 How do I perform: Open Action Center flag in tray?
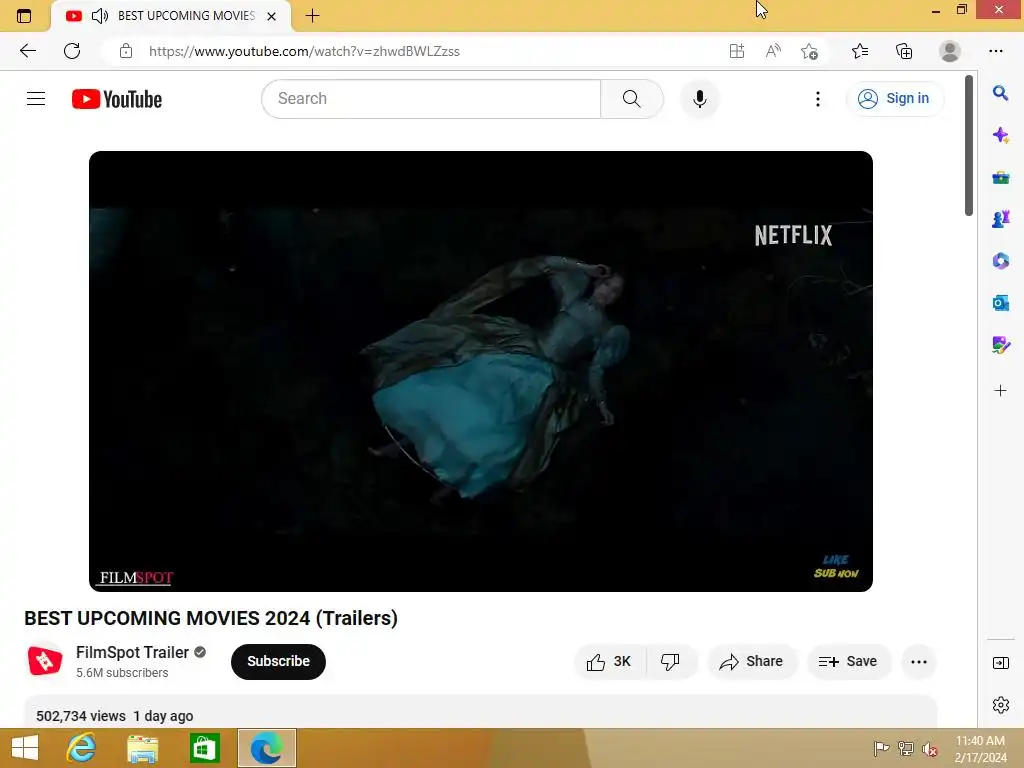881,748
